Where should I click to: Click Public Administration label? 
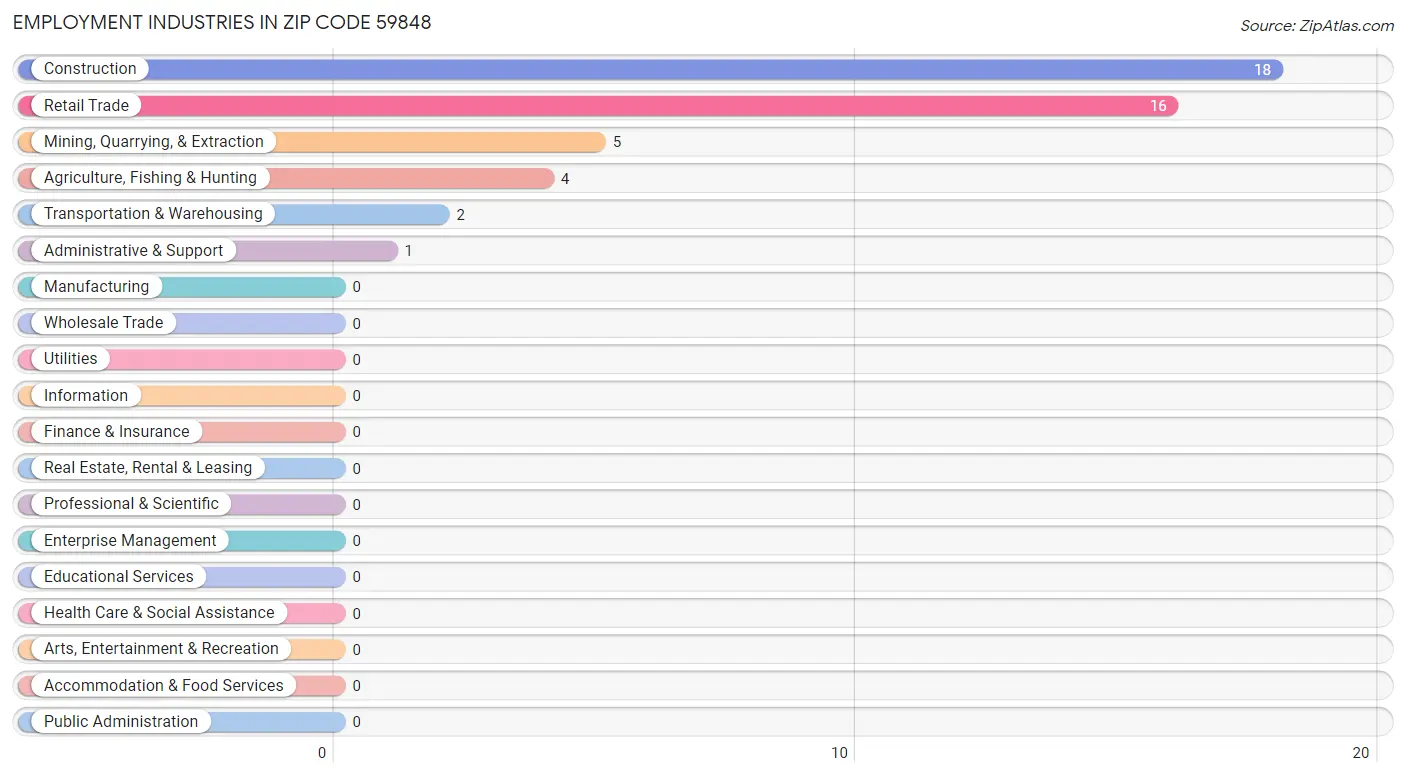pos(121,722)
